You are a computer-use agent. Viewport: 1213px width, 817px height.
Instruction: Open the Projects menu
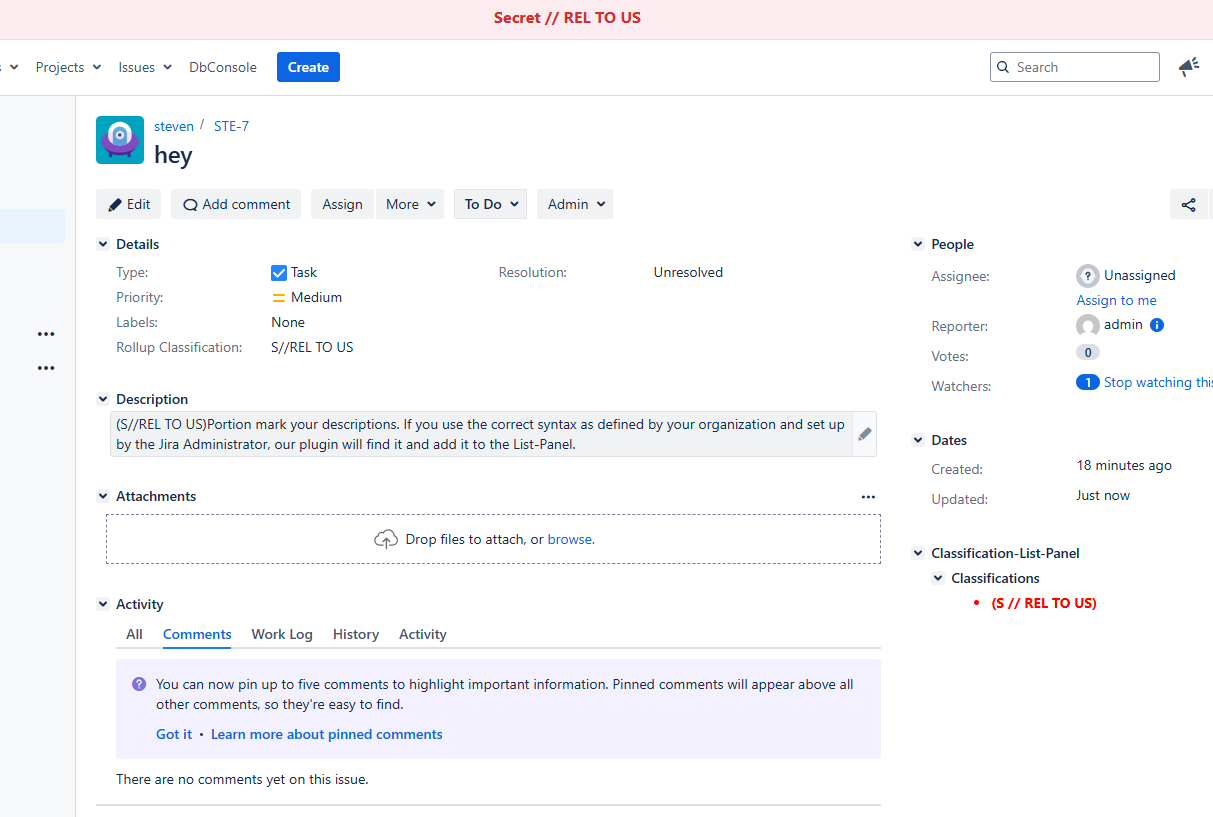(x=68, y=67)
